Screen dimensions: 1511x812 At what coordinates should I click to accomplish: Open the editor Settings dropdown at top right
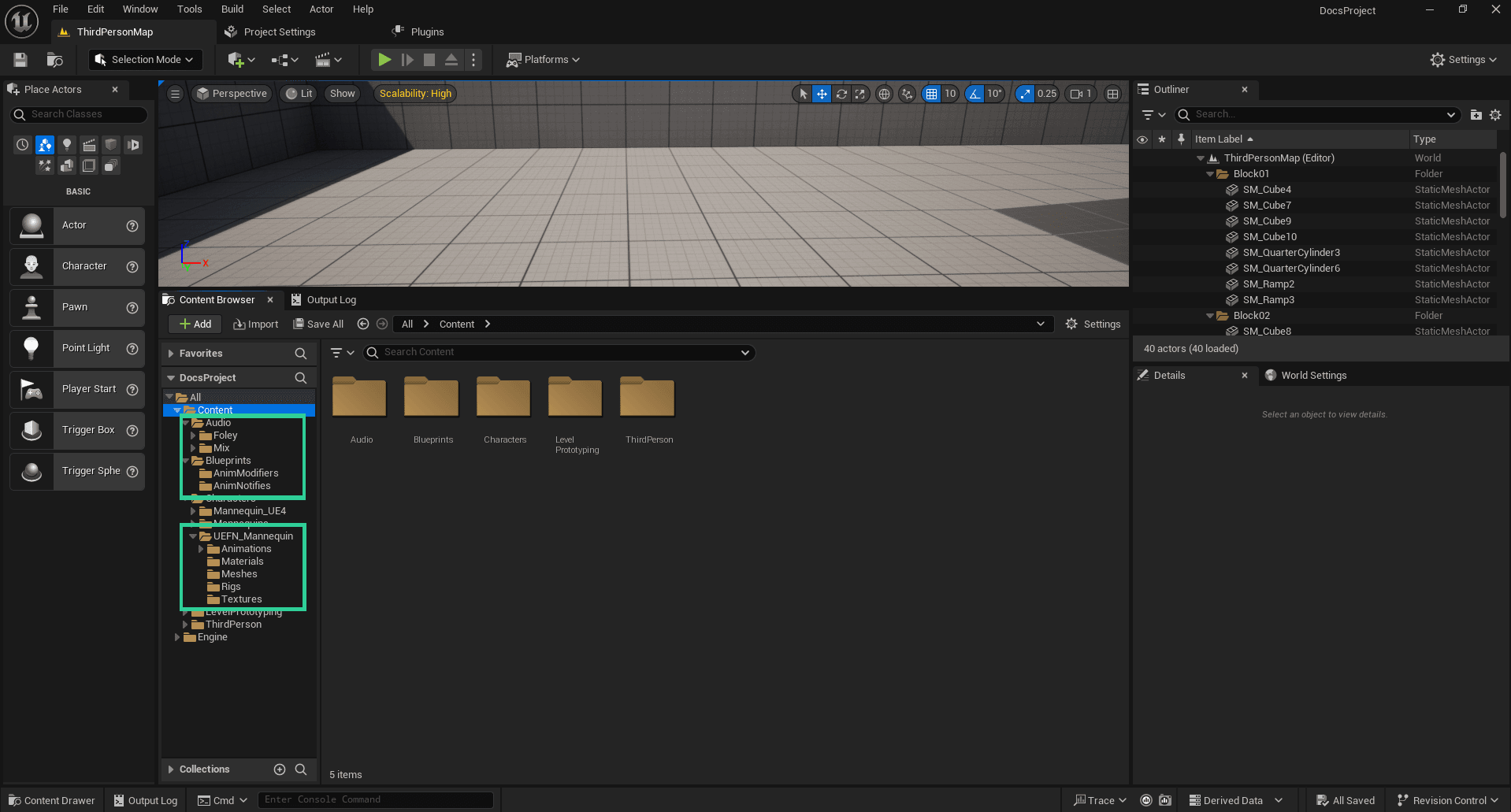coord(1464,60)
